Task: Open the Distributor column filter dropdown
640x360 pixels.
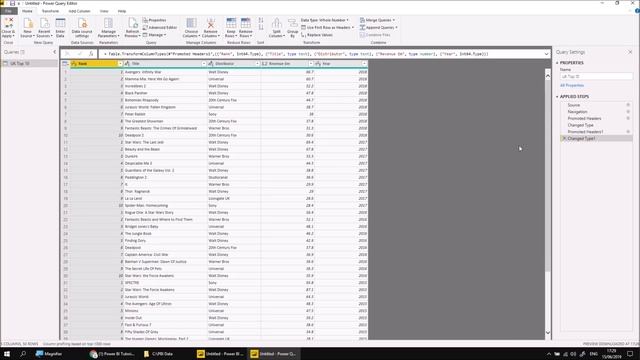Action: point(257,64)
